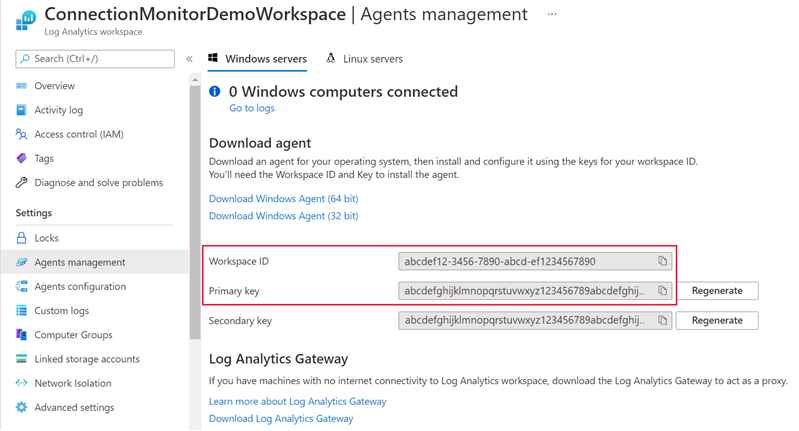Open Diagnose and solve problems
The height and width of the screenshot is (431, 799).
[x=98, y=183]
